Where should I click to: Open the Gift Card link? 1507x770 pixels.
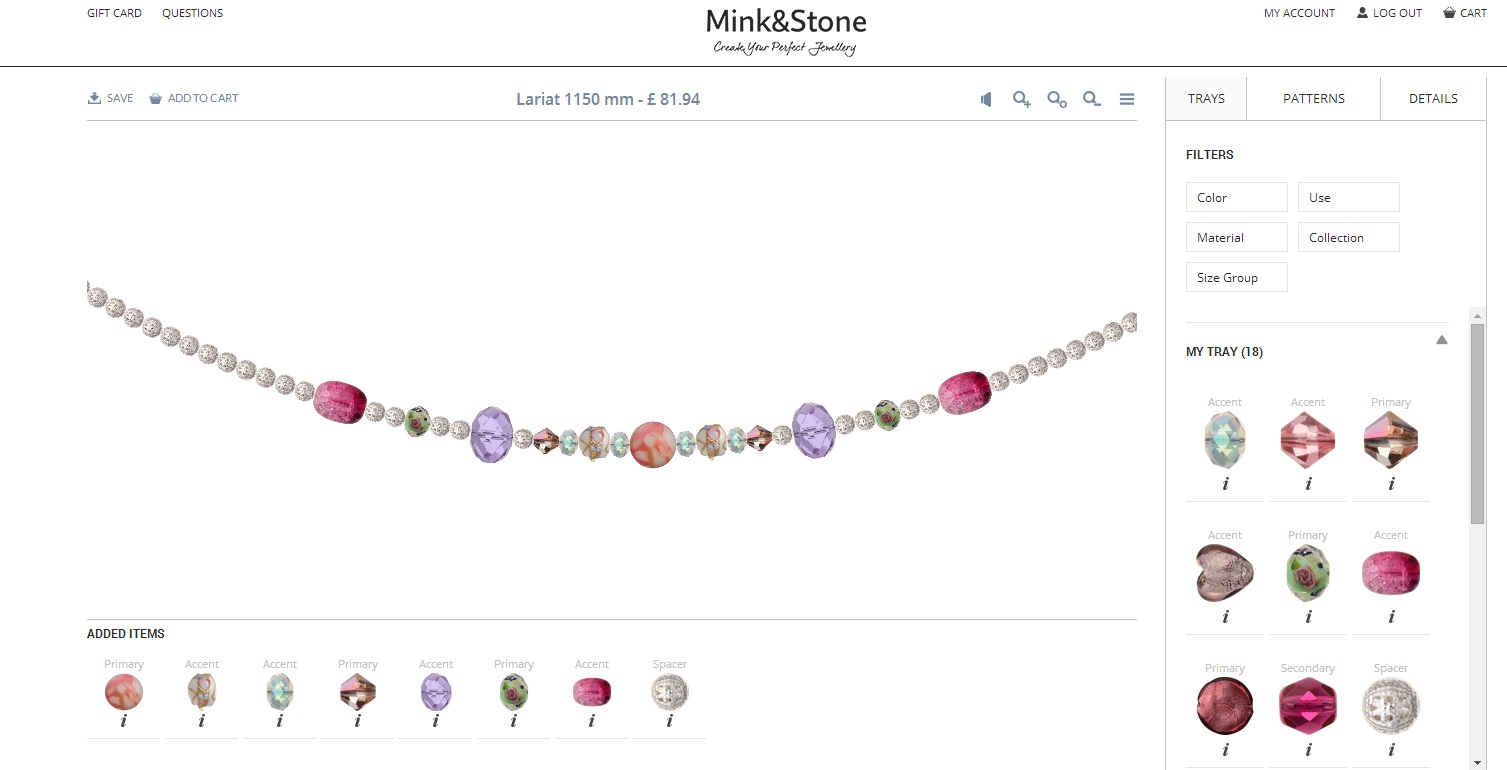click(x=114, y=13)
